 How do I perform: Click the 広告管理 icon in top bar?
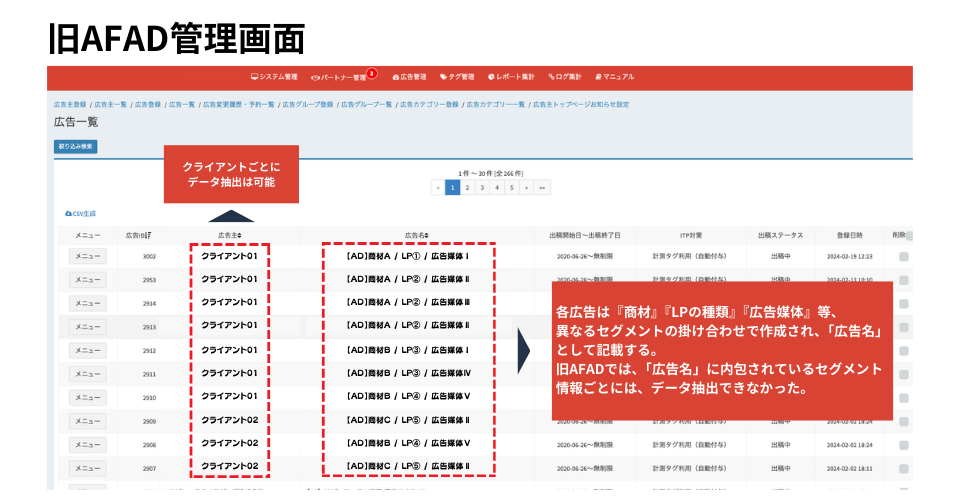point(394,77)
